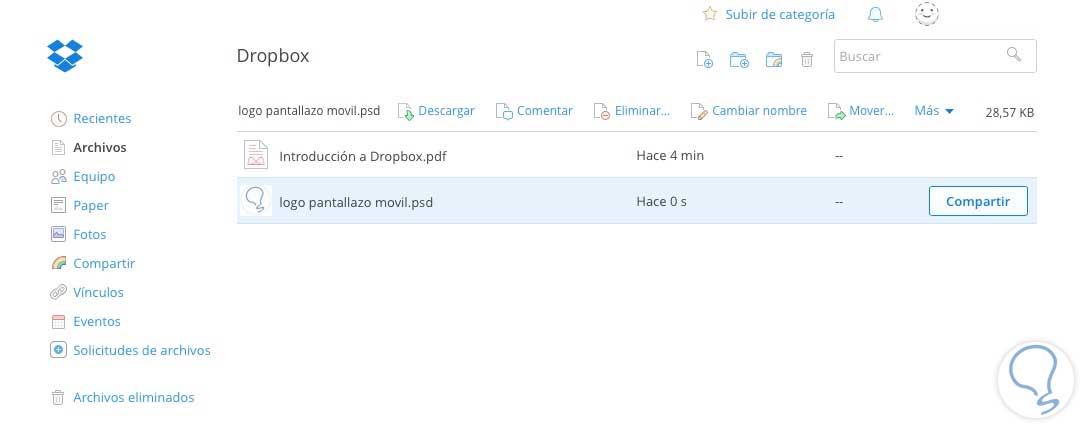Open the notifications bell icon
This screenshot has width=1084, height=425.
[875, 14]
